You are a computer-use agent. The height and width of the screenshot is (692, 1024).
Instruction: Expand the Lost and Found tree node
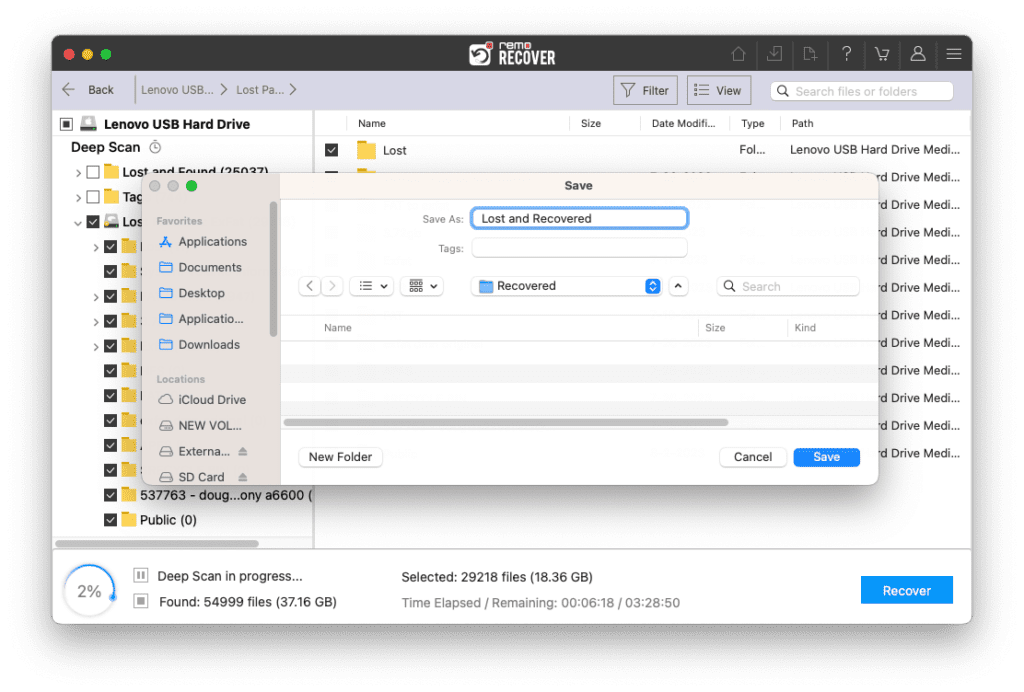click(78, 172)
